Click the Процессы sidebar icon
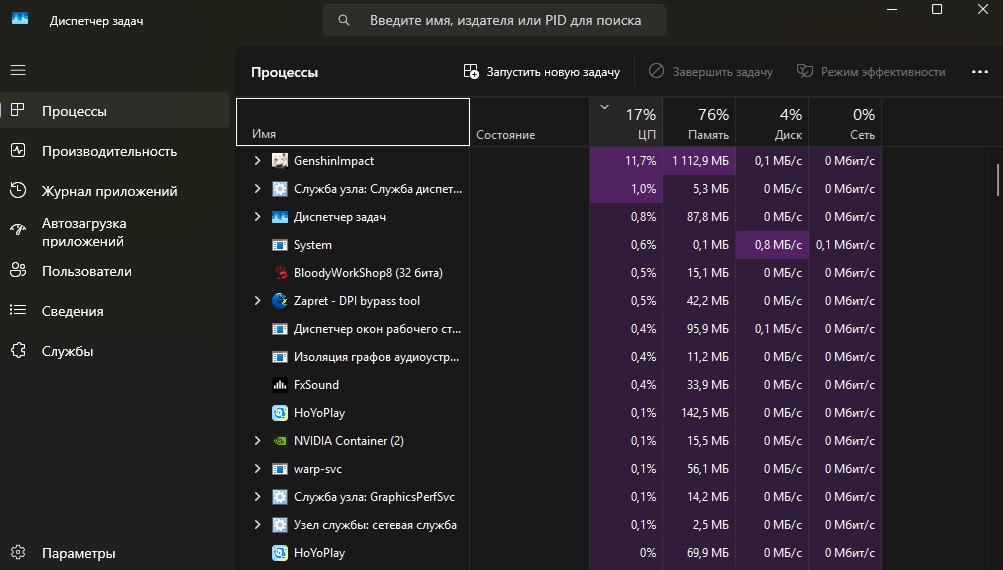 click(18, 110)
